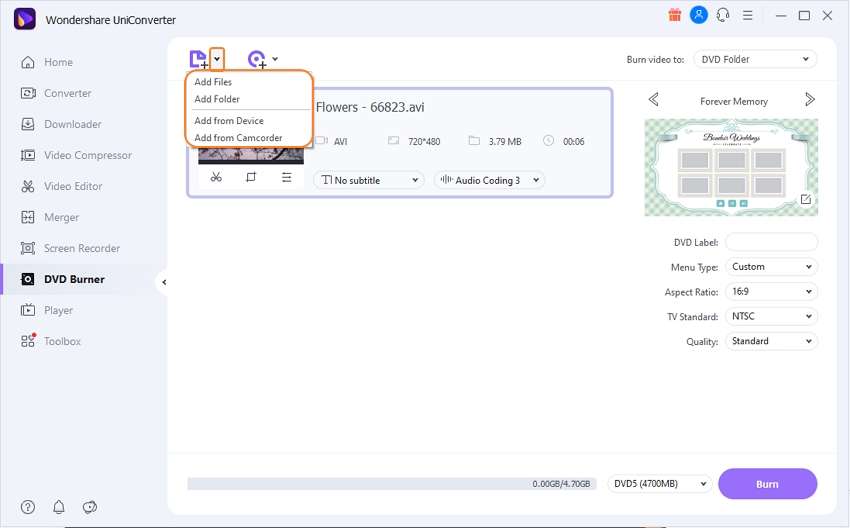The width and height of the screenshot is (850, 528).
Task: Open notifications bell icon
Action: [x=59, y=507]
